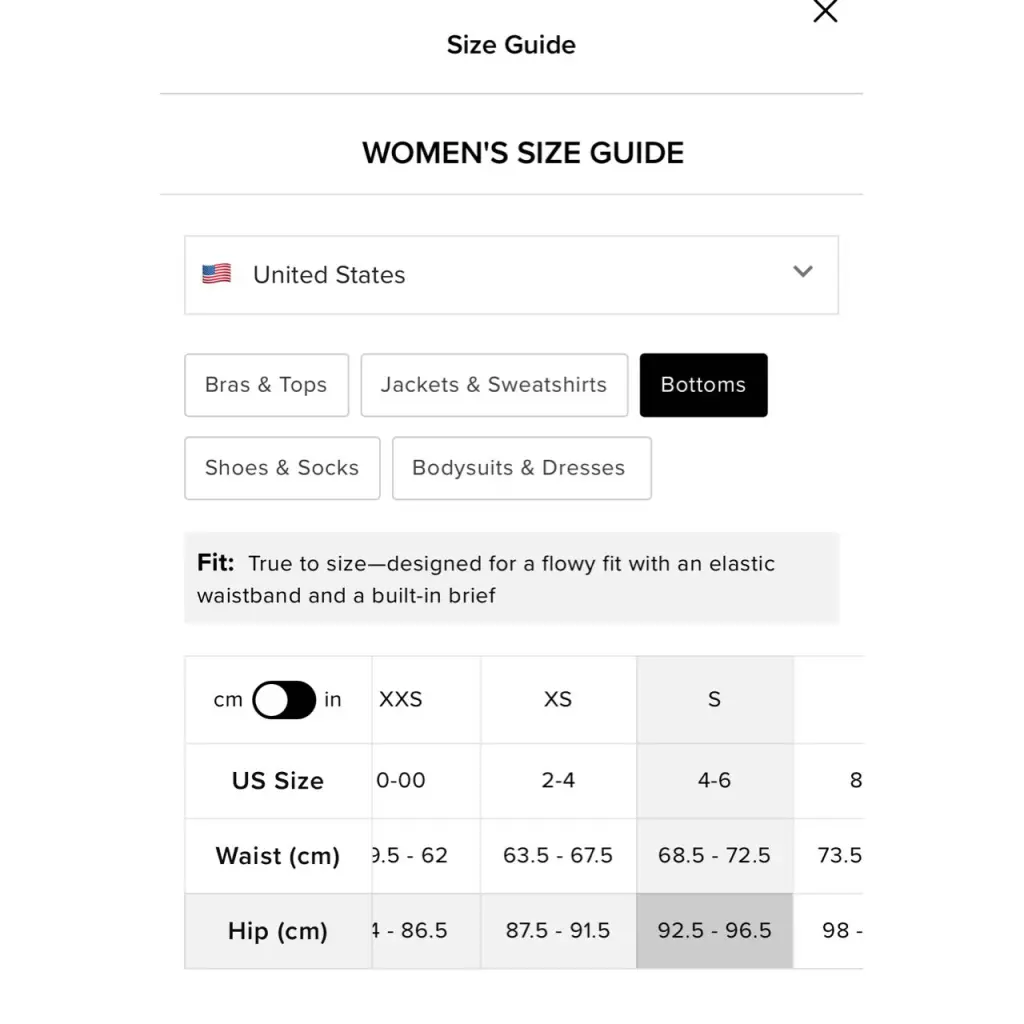Screen dimensions: 1024x1024
Task: Close the Size Guide dialog
Action: (x=825, y=11)
